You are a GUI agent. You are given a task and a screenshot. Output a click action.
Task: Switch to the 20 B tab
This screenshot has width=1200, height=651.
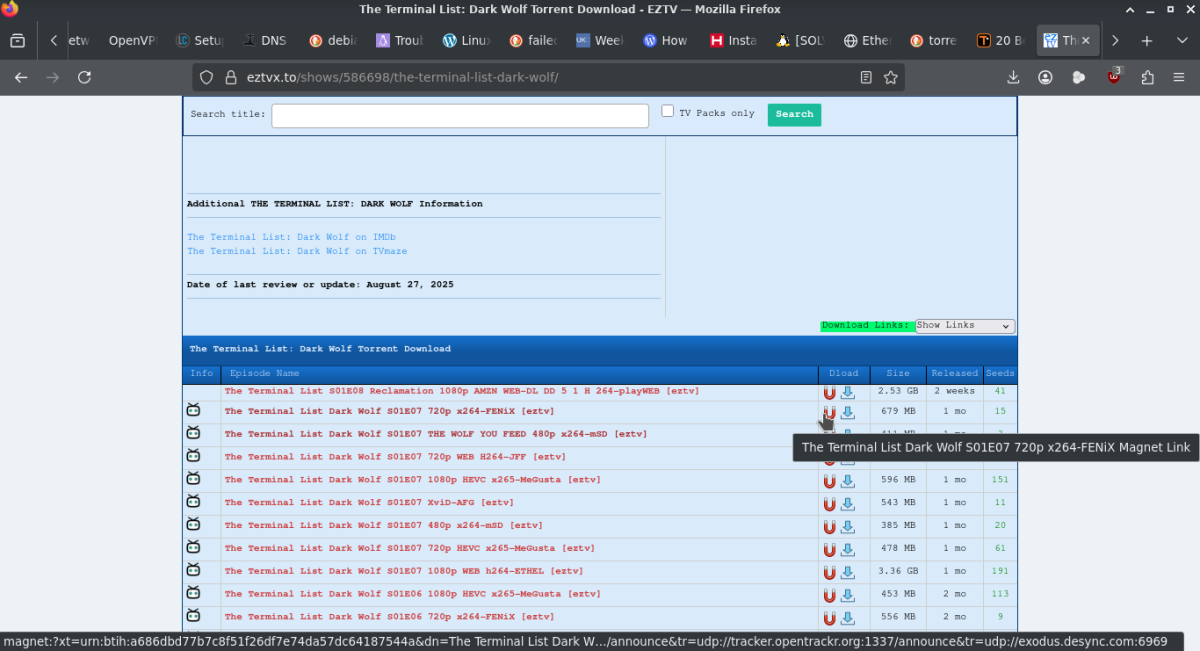click(1000, 41)
